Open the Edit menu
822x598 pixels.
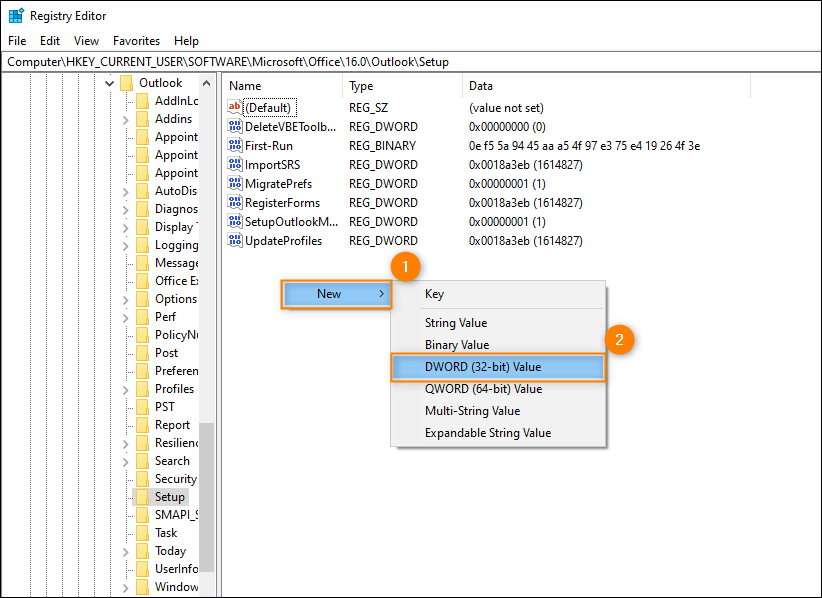50,41
